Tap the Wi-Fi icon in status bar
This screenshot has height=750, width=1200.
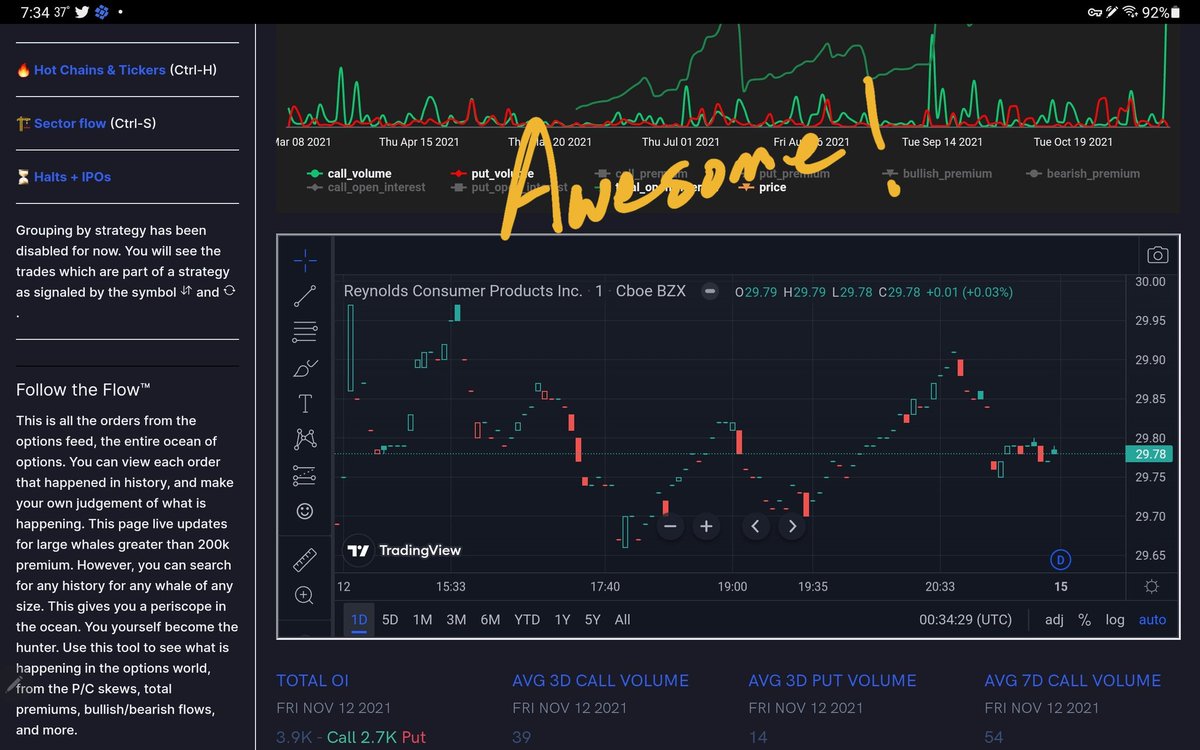coord(1130,12)
